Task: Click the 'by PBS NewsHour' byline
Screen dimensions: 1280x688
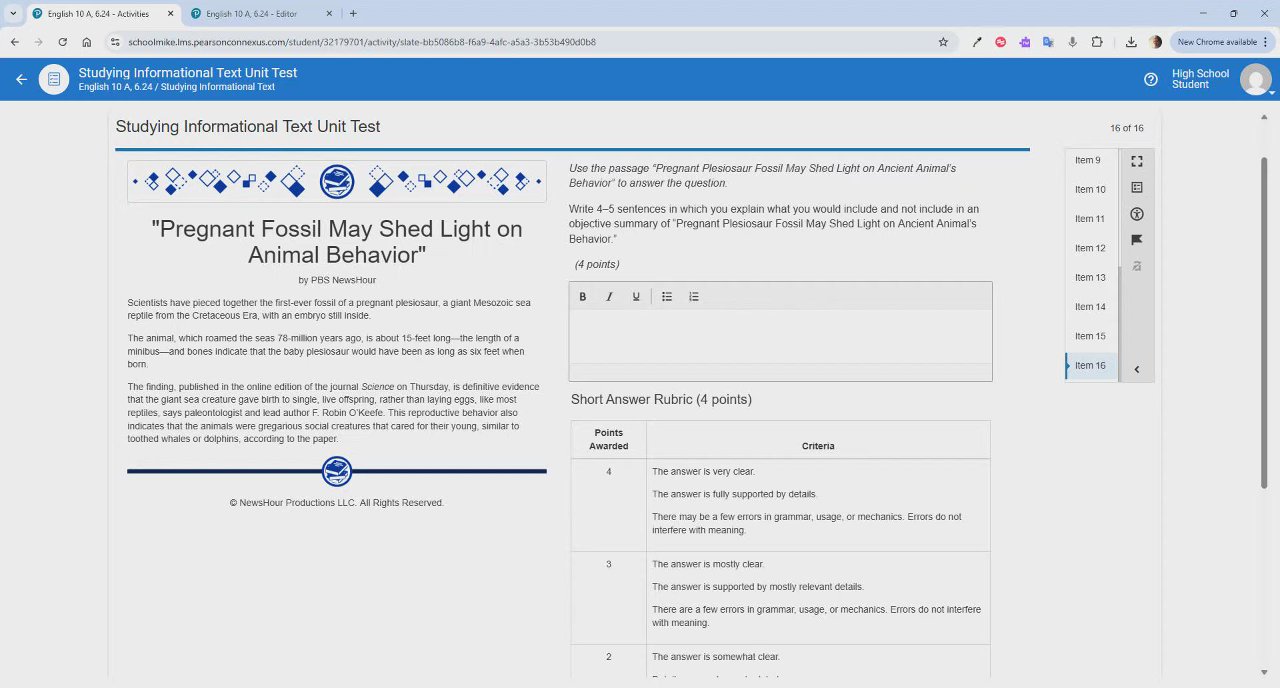Action: (337, 280)
